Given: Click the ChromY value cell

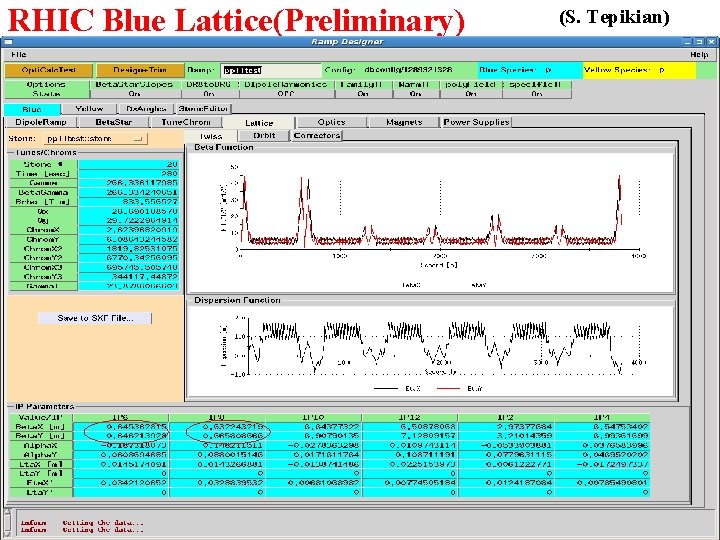Looking at the screenshot, I should click(129, 239).
